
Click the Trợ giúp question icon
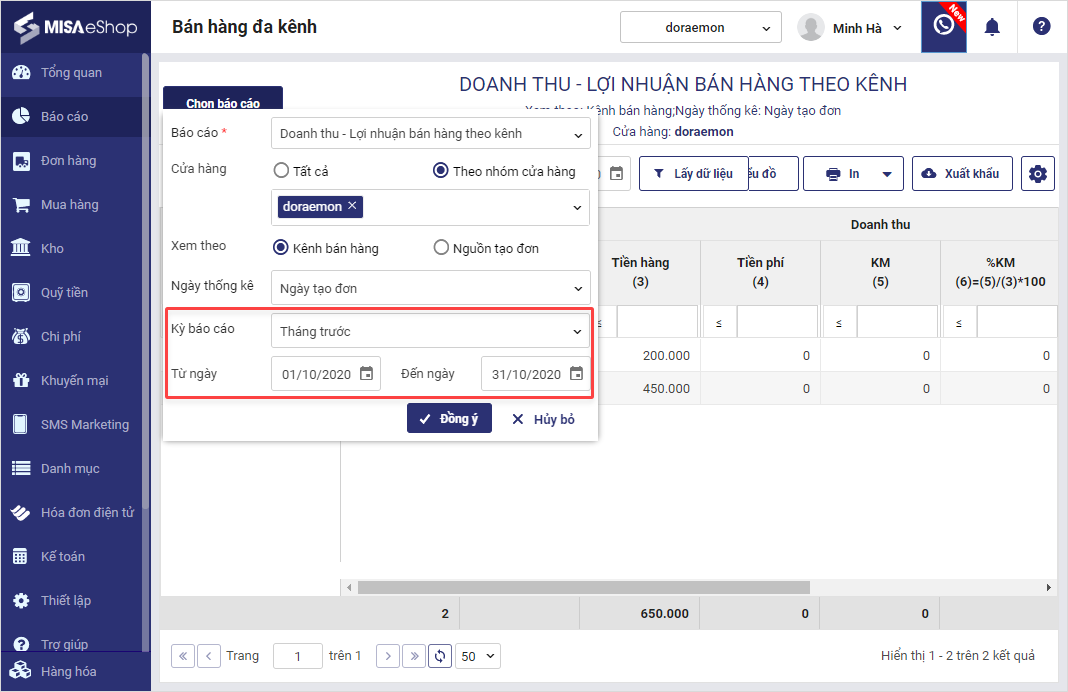[21, 644]
